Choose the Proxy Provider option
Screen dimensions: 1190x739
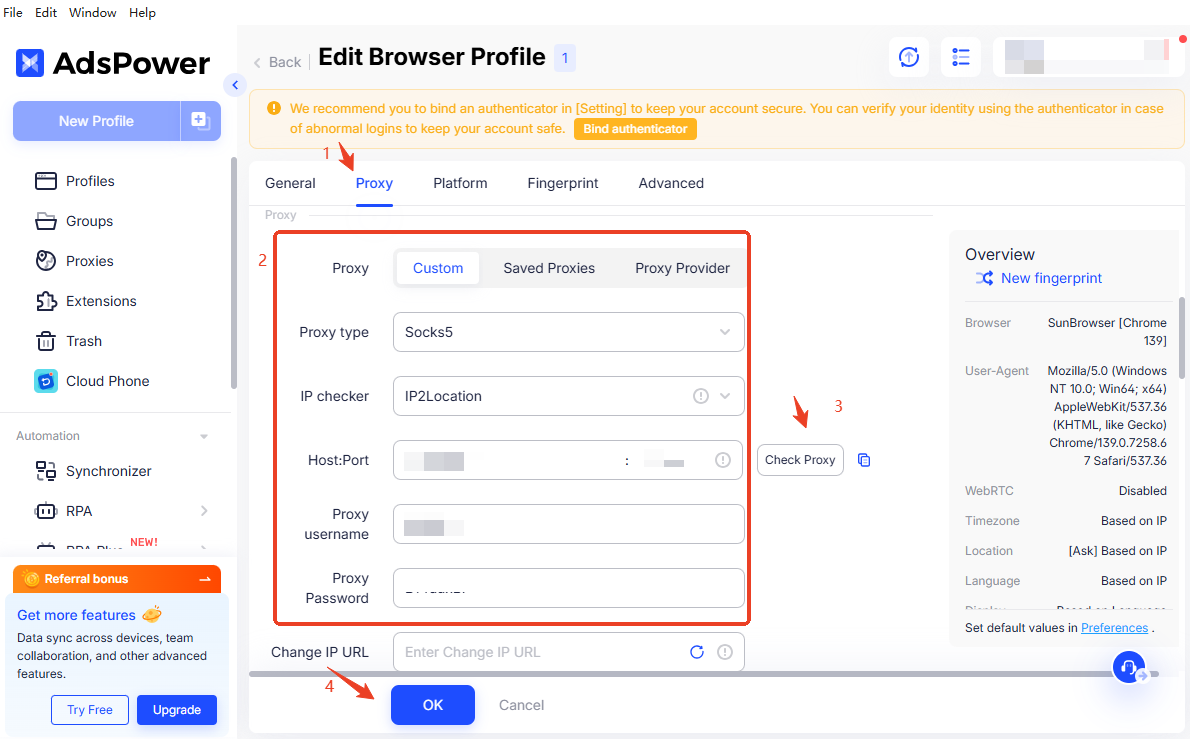point(682,268)
